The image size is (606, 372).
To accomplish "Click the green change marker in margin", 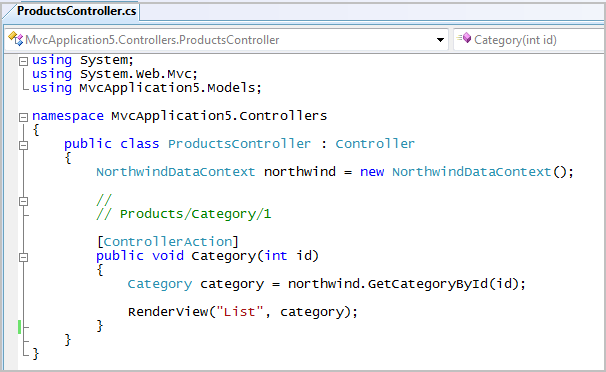I will pyautogui.click(x=19, y=327).
